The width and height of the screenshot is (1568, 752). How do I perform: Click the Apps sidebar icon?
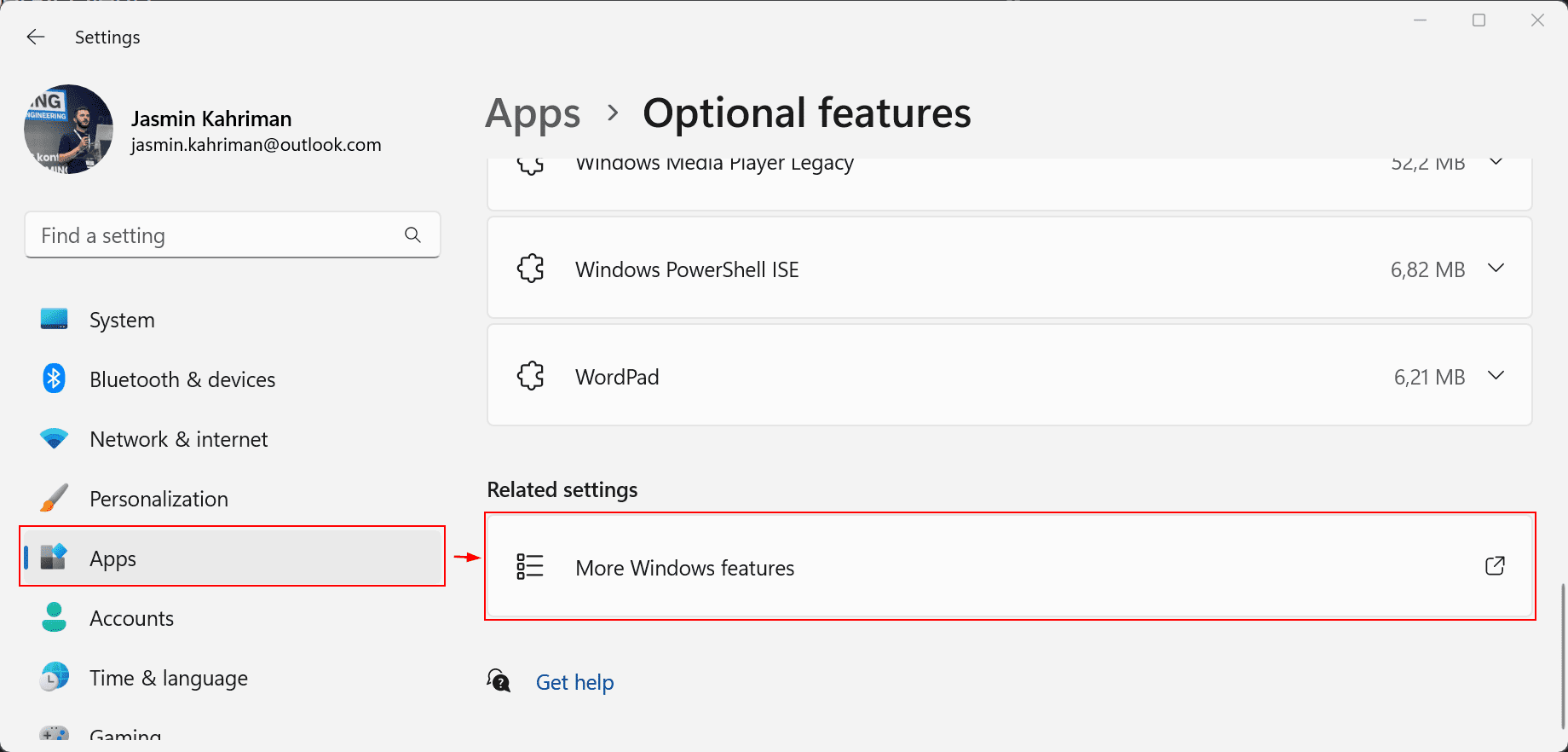coord(54,557)
